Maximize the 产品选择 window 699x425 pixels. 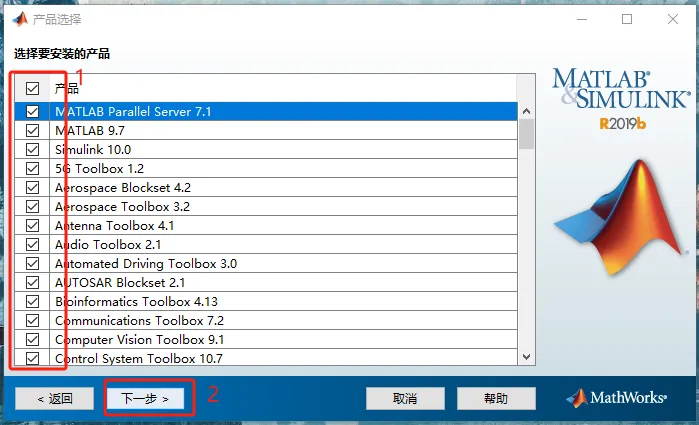(627, 19)
